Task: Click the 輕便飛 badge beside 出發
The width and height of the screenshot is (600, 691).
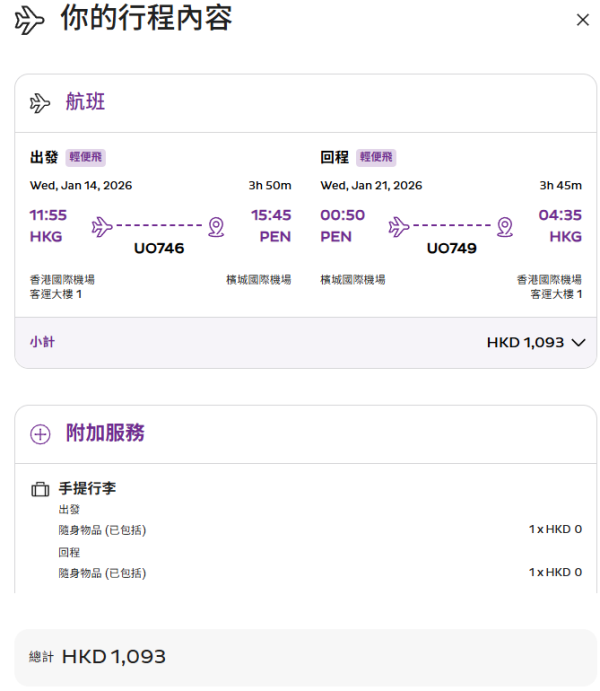Action: point(86,157)
